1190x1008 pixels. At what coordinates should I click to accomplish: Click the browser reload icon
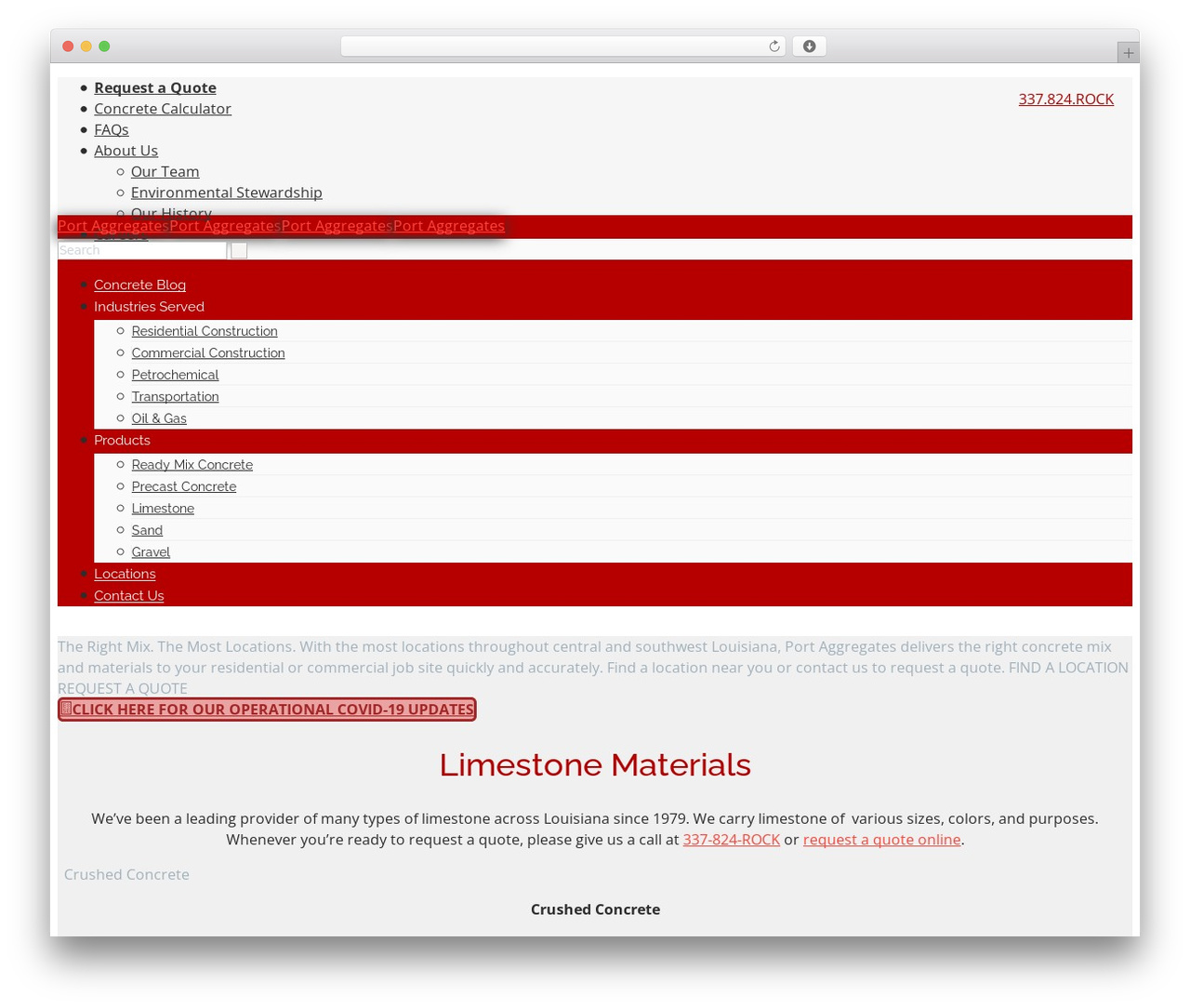coord(773,46)
